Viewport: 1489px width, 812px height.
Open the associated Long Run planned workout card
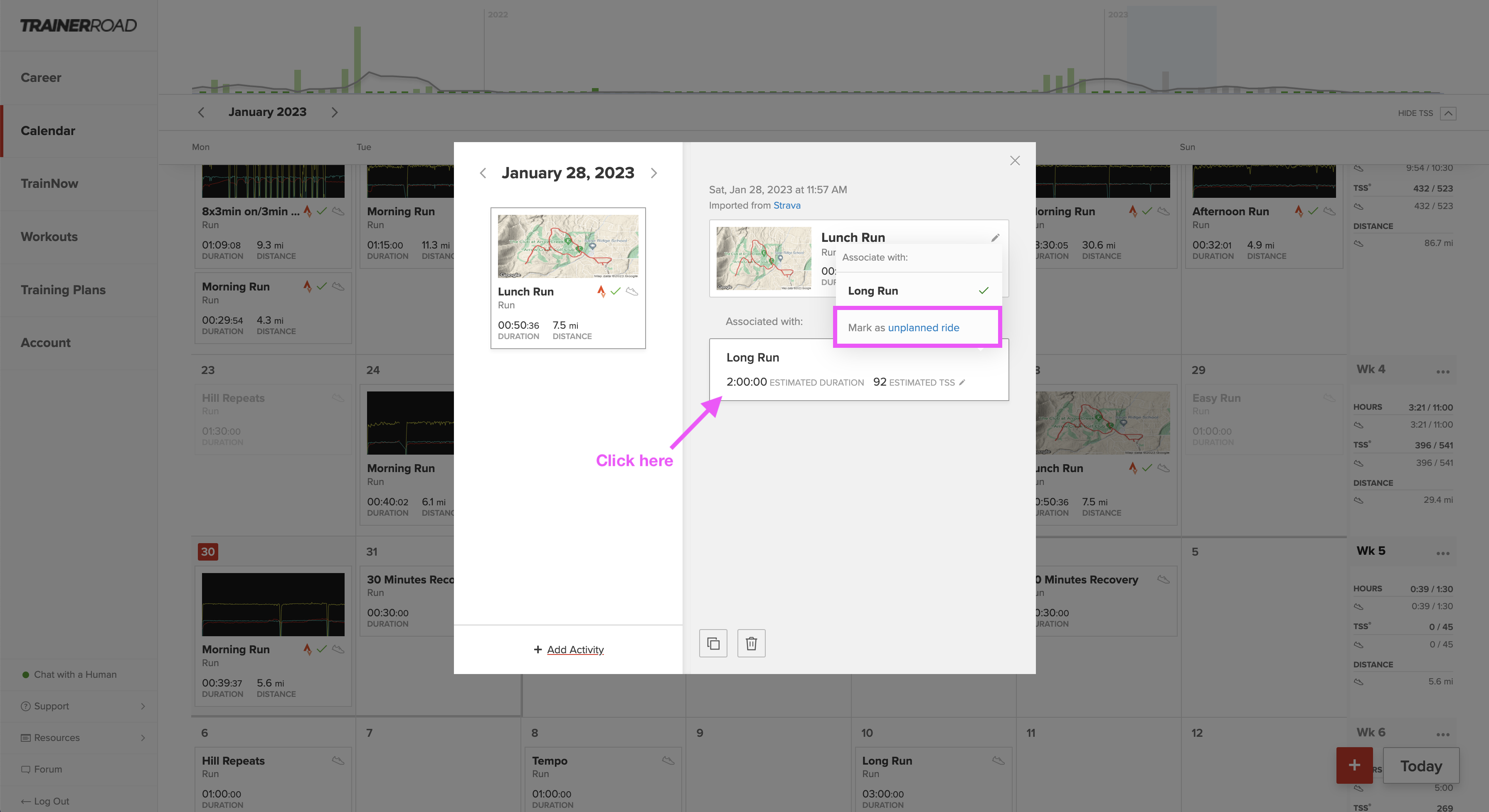point(859,369)
